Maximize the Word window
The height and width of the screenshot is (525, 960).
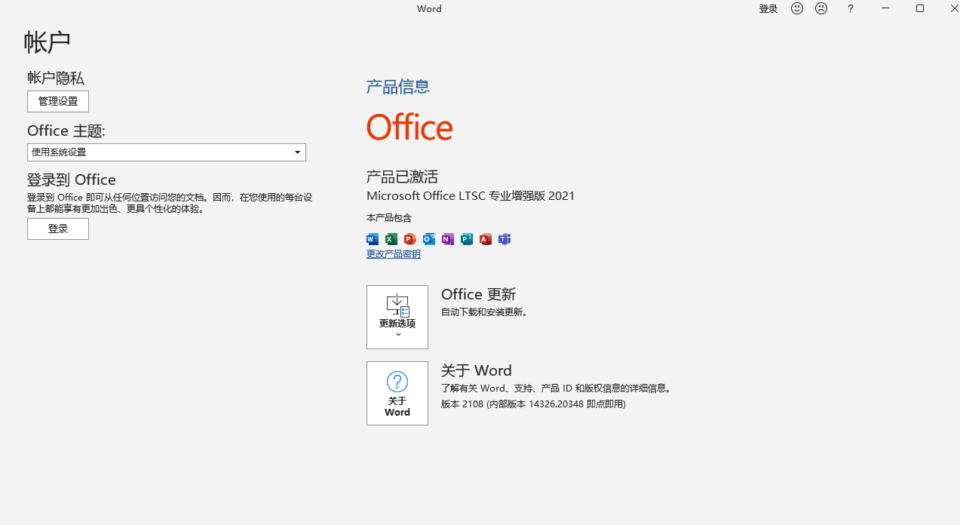tap(920, 9)
